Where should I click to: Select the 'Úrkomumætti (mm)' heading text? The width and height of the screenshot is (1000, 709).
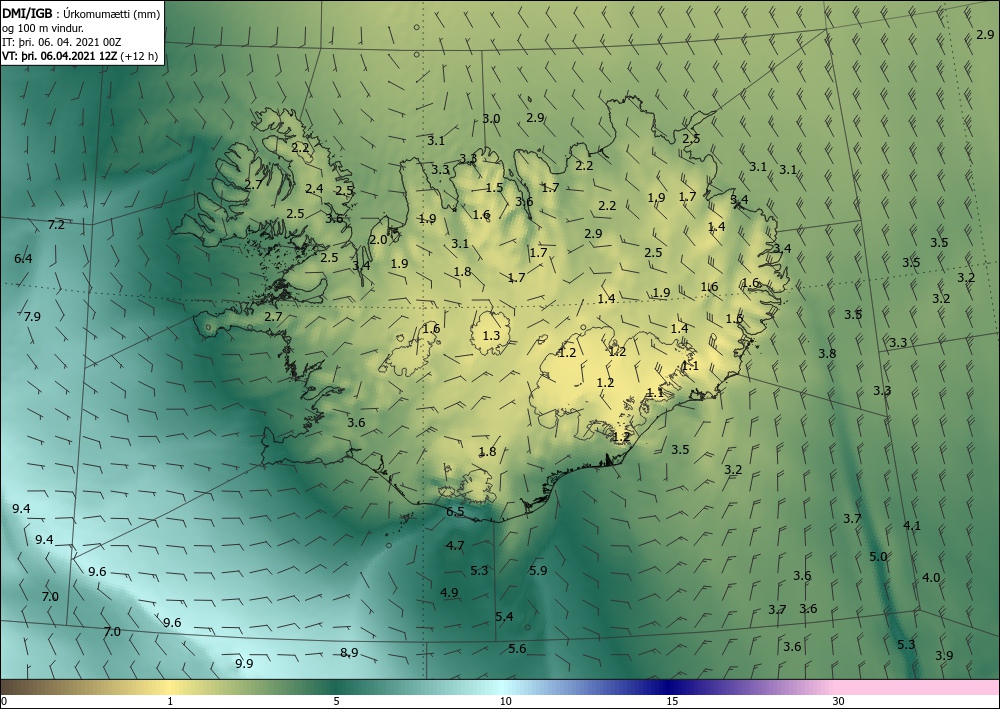[x=112, y=14]
